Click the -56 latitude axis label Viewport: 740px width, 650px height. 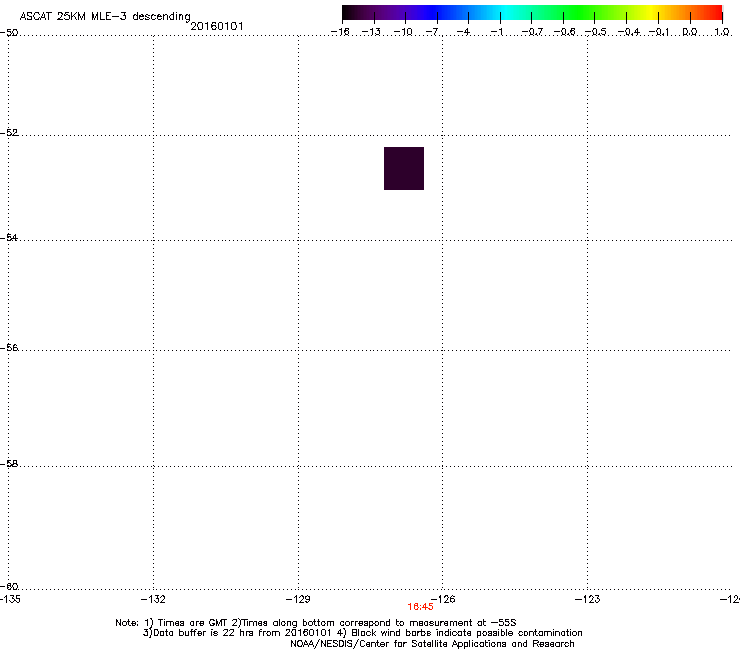9,347
